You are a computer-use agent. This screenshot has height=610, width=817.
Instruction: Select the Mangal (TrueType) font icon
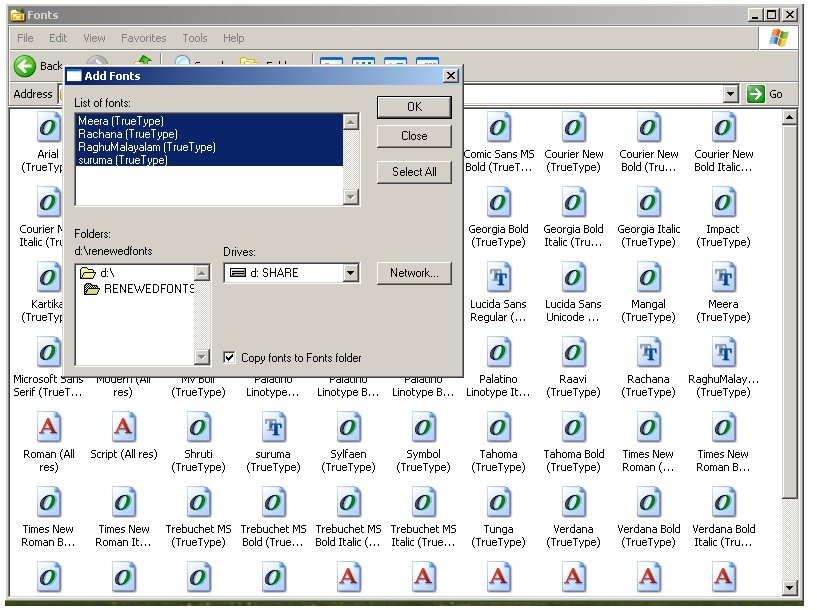(648, 278)
